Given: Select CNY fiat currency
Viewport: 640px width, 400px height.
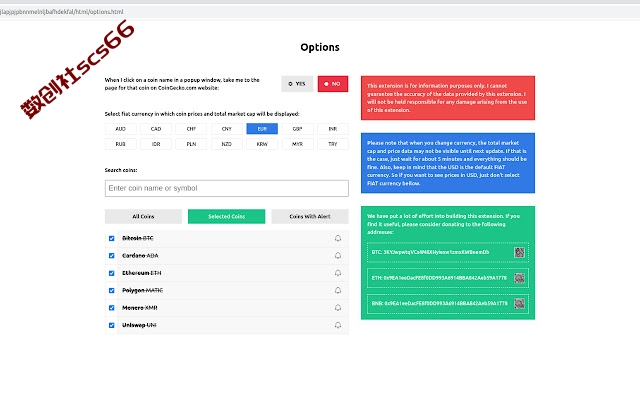Looking at the screenshot, I should click(x=227, y=129).
